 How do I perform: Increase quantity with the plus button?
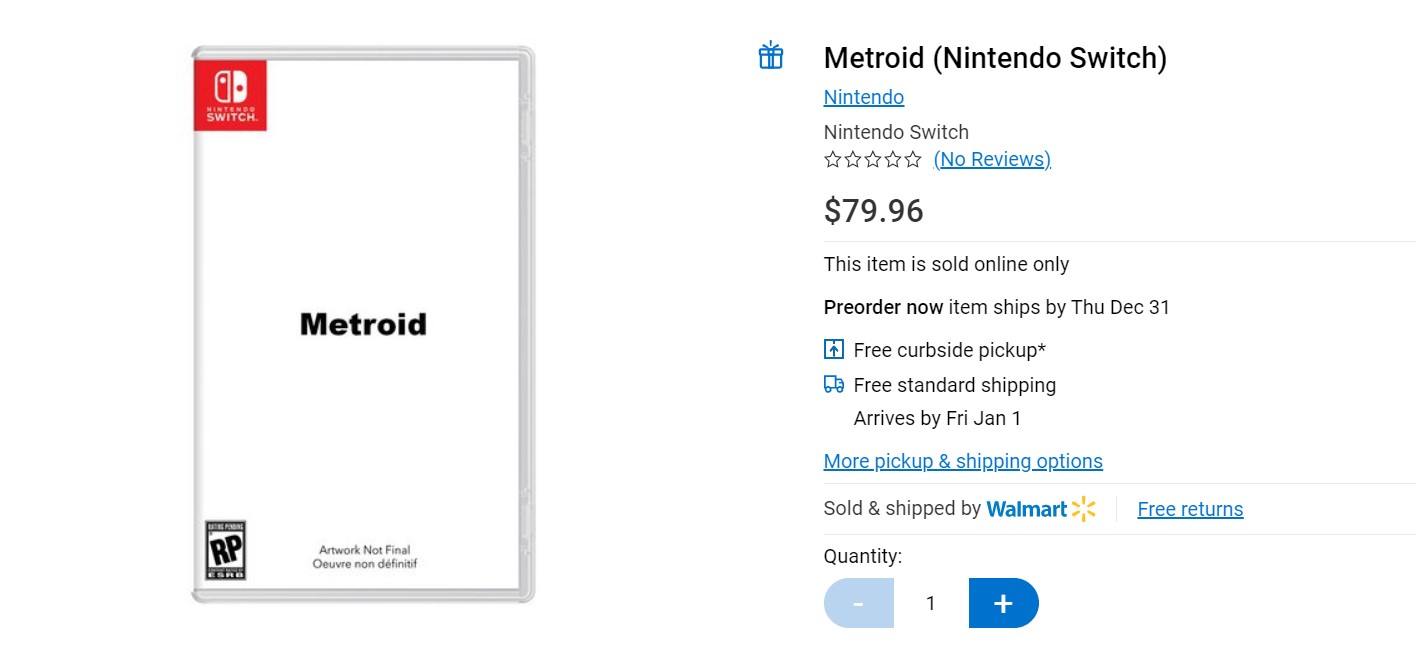[x=1004, y=603]
